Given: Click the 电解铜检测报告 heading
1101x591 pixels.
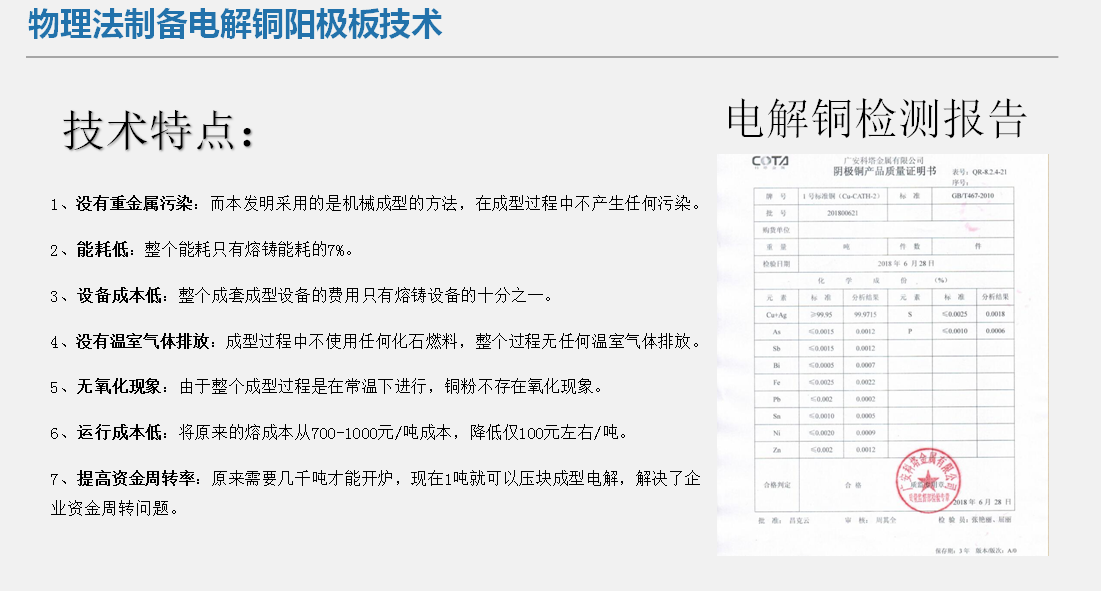Looking at the screenshot, I should coord(876,119).
